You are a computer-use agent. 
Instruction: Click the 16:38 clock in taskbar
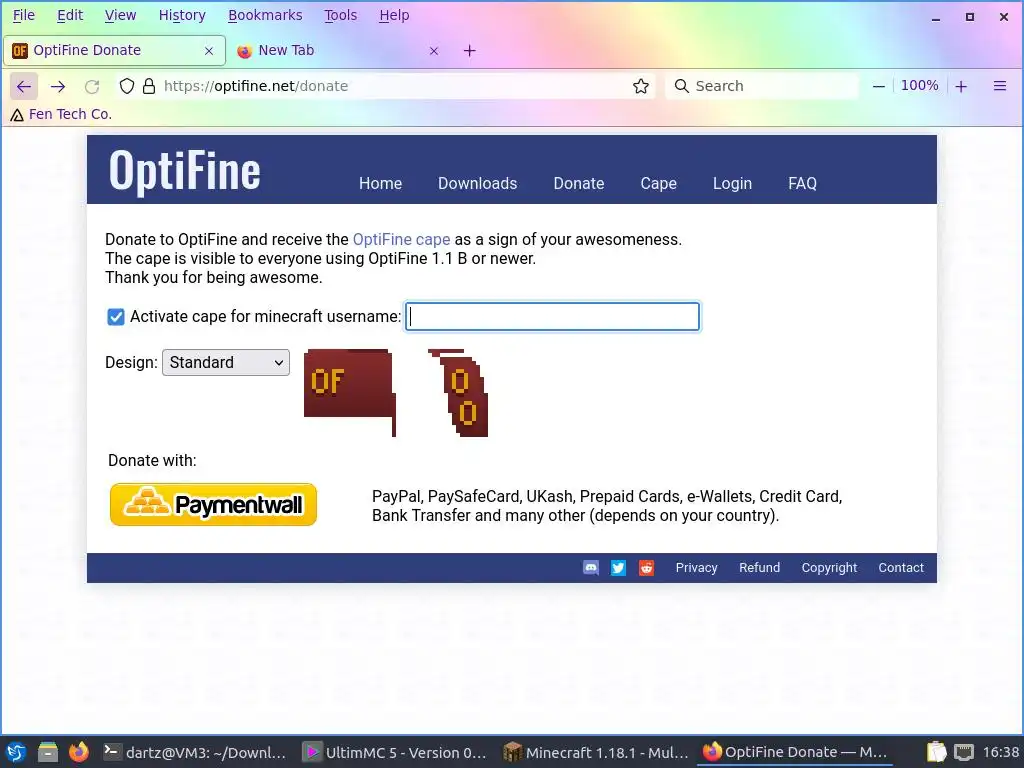coord(1000,752)
